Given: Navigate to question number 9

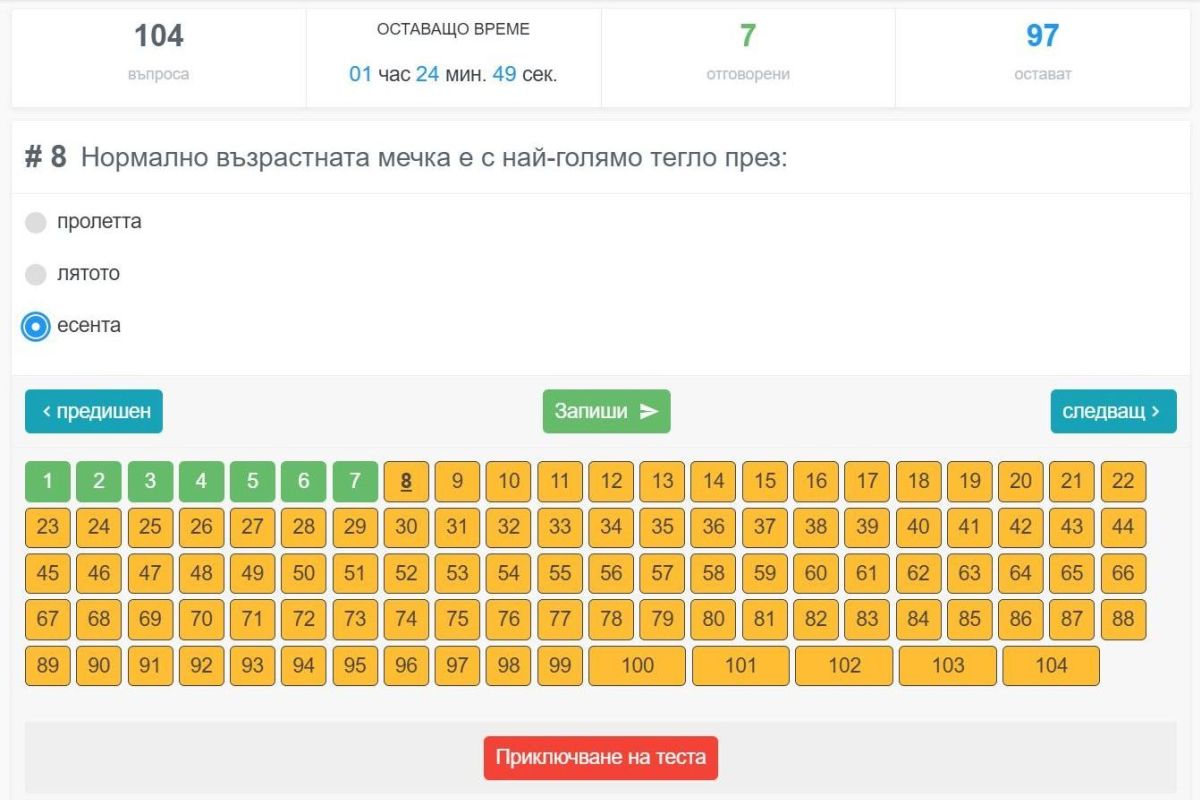Looking at the screenshot, I should coord(457,481).
